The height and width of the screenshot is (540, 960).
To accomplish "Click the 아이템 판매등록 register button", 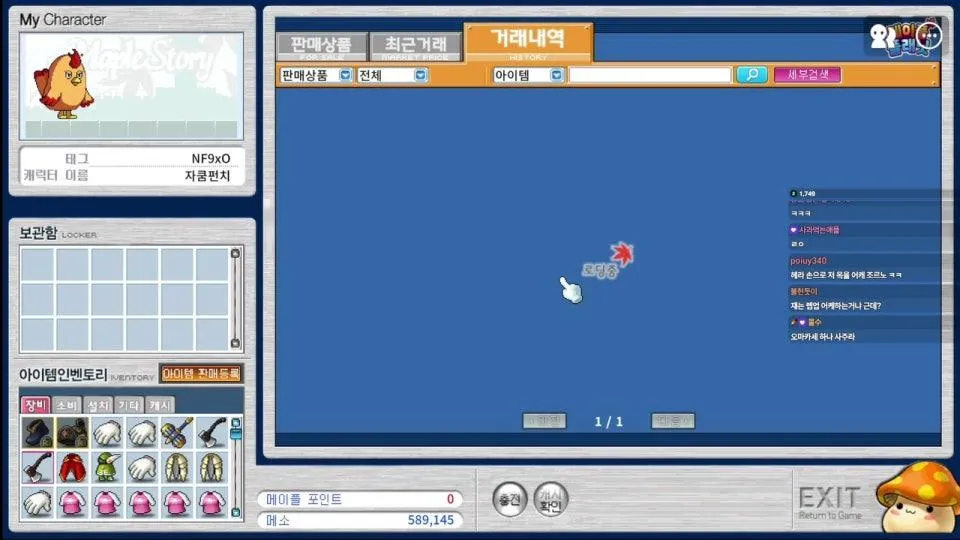I will 201,373.
